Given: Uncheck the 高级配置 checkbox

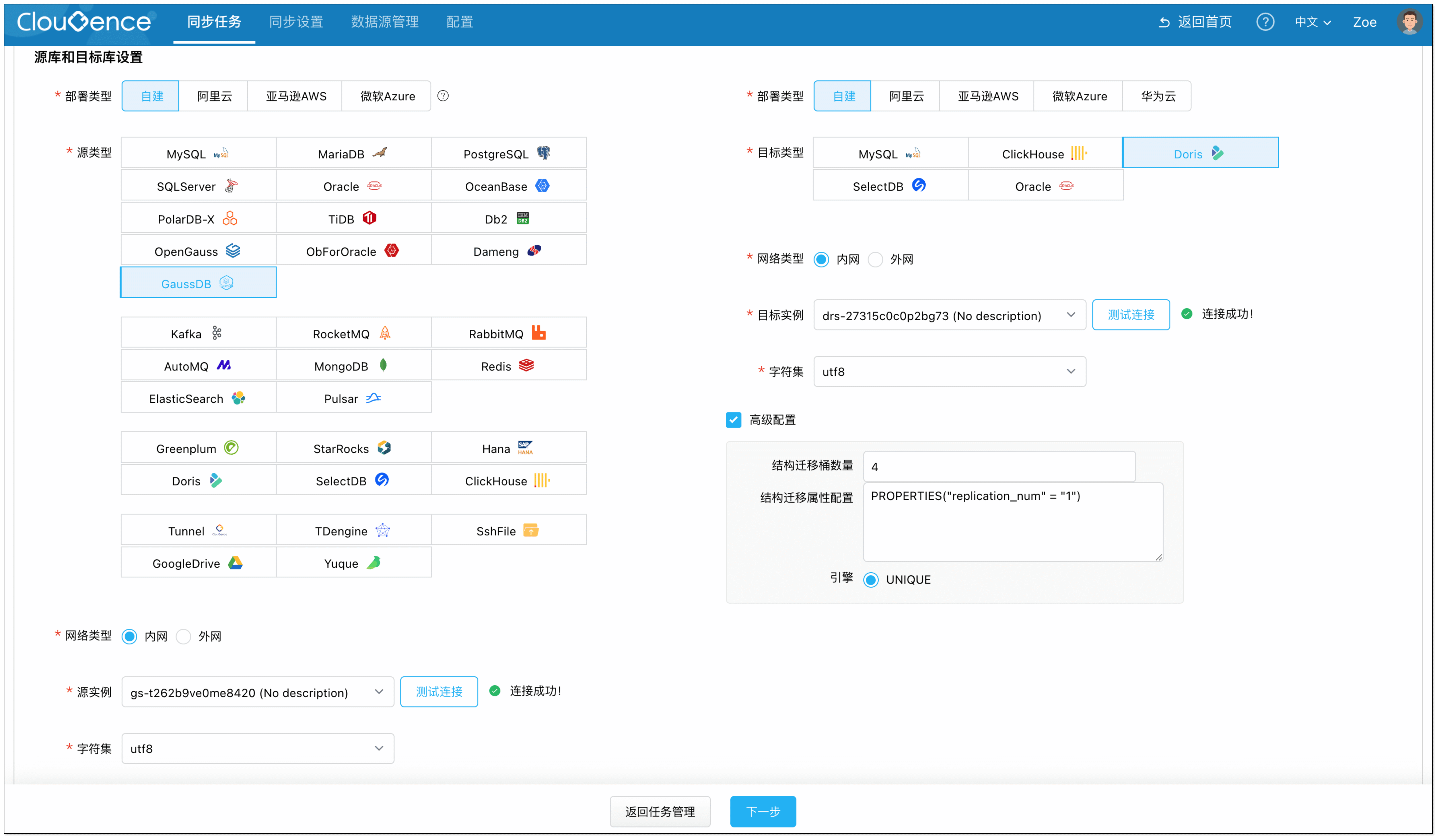Looking at the screenshot, I should pyautogui.click(x=733, y=420).
